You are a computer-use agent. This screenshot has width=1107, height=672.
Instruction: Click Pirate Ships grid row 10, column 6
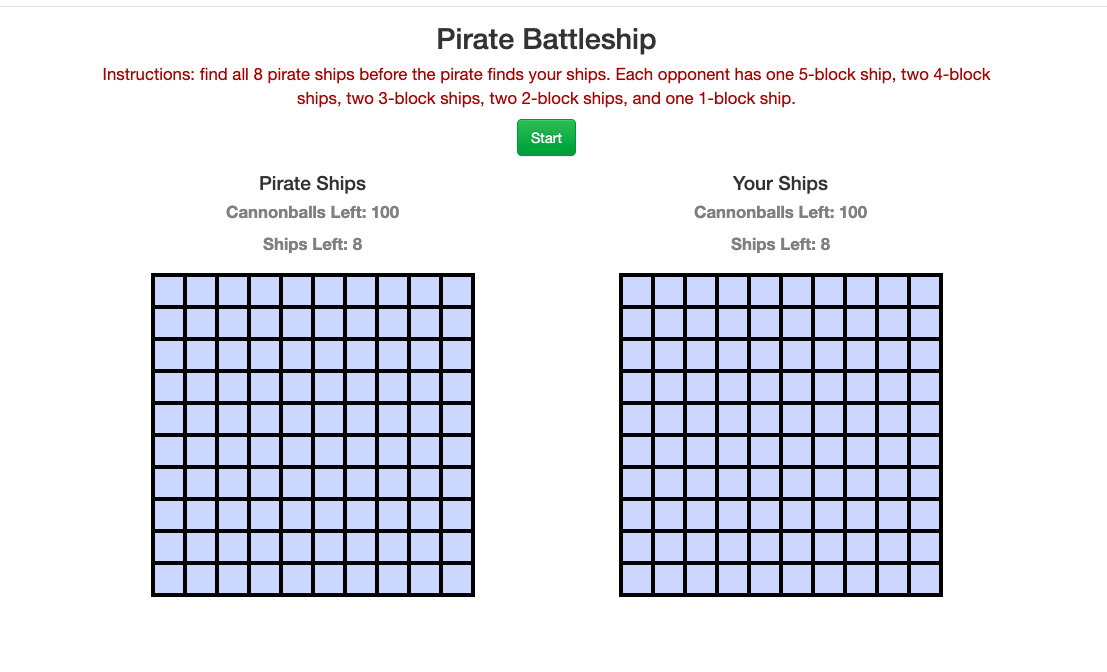(329, 579)
